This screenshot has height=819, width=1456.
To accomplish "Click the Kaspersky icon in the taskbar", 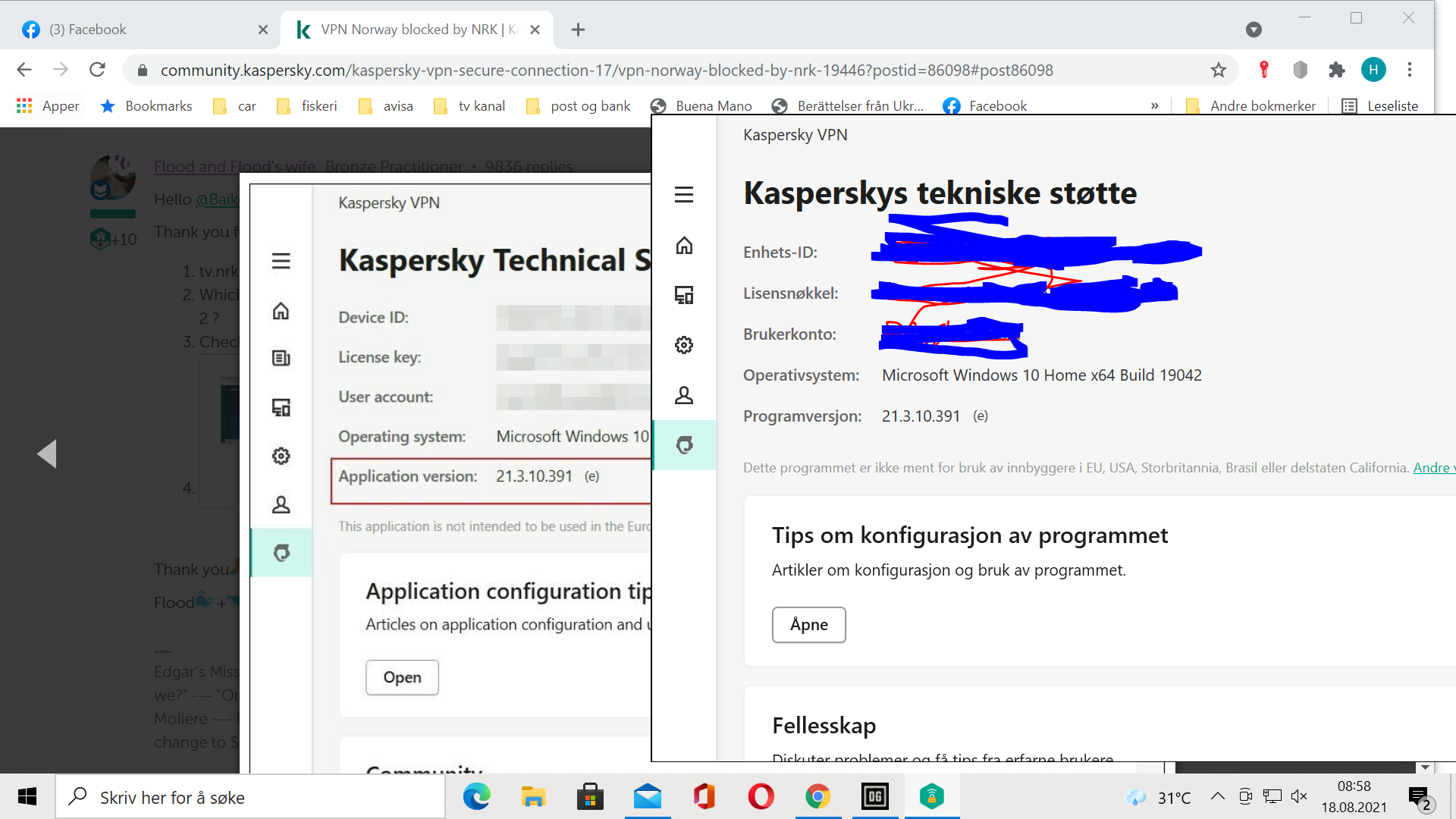I will 931,796.
